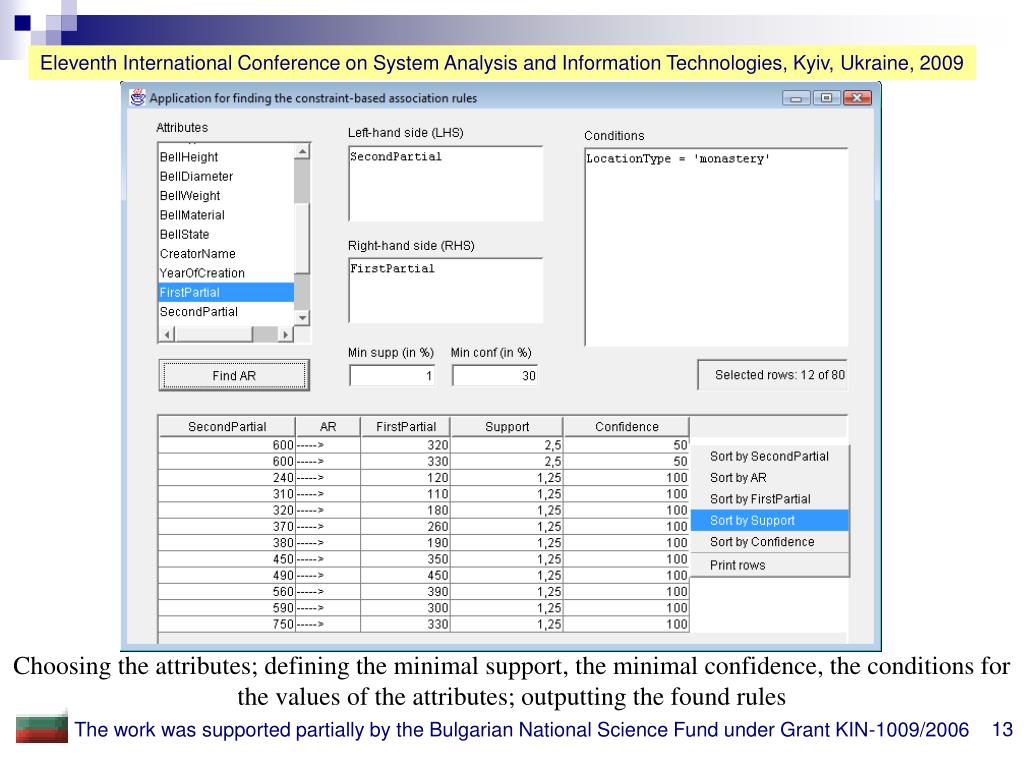
Task: Click the Attributes list scroll up arrow
Action: 302,152
